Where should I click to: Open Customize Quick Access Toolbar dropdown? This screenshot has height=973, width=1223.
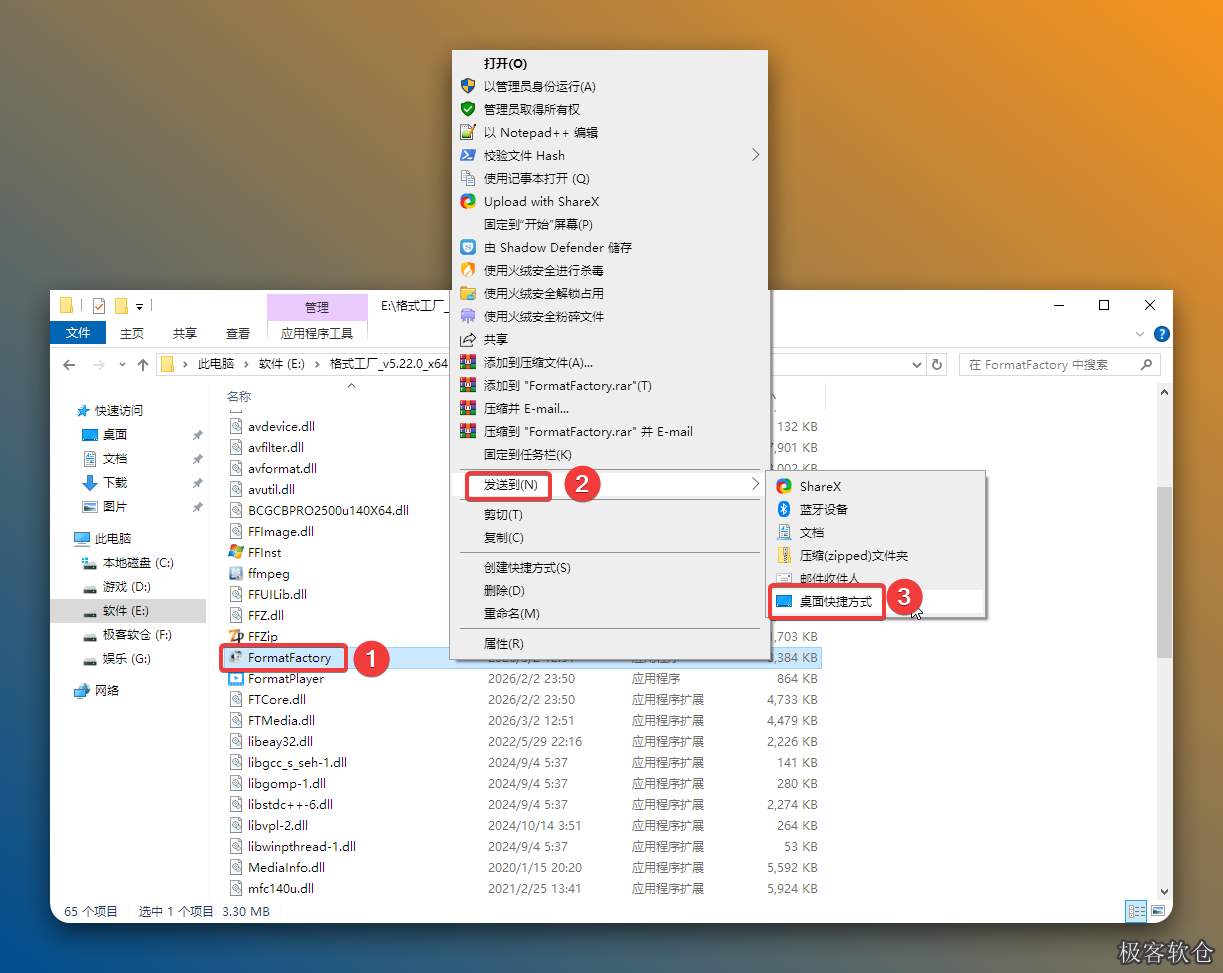140,306
